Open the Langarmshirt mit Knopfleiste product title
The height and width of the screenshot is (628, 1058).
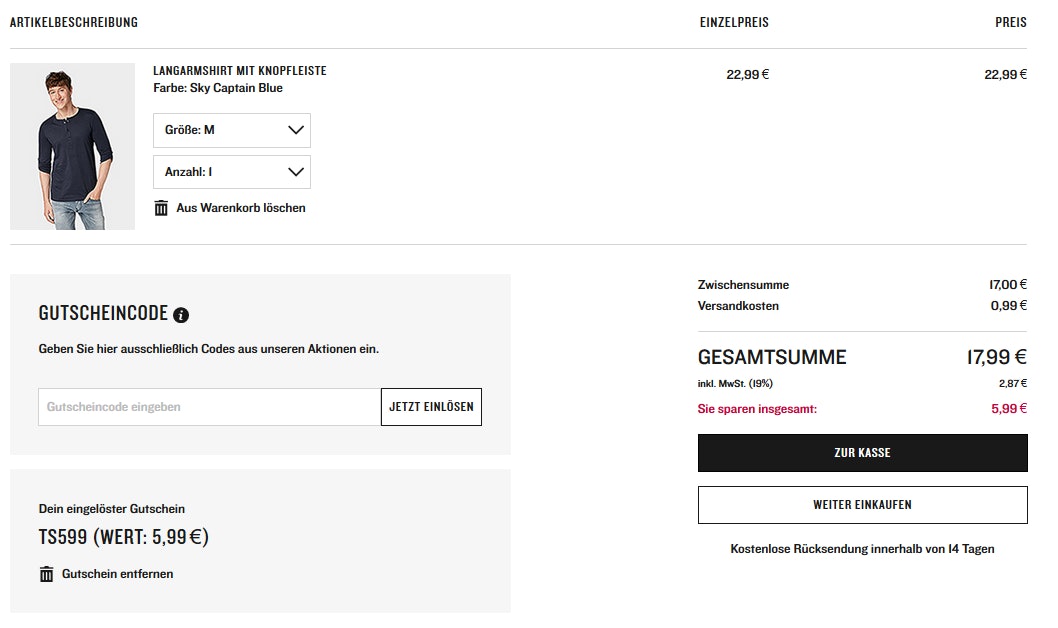[x=240, y=71]
